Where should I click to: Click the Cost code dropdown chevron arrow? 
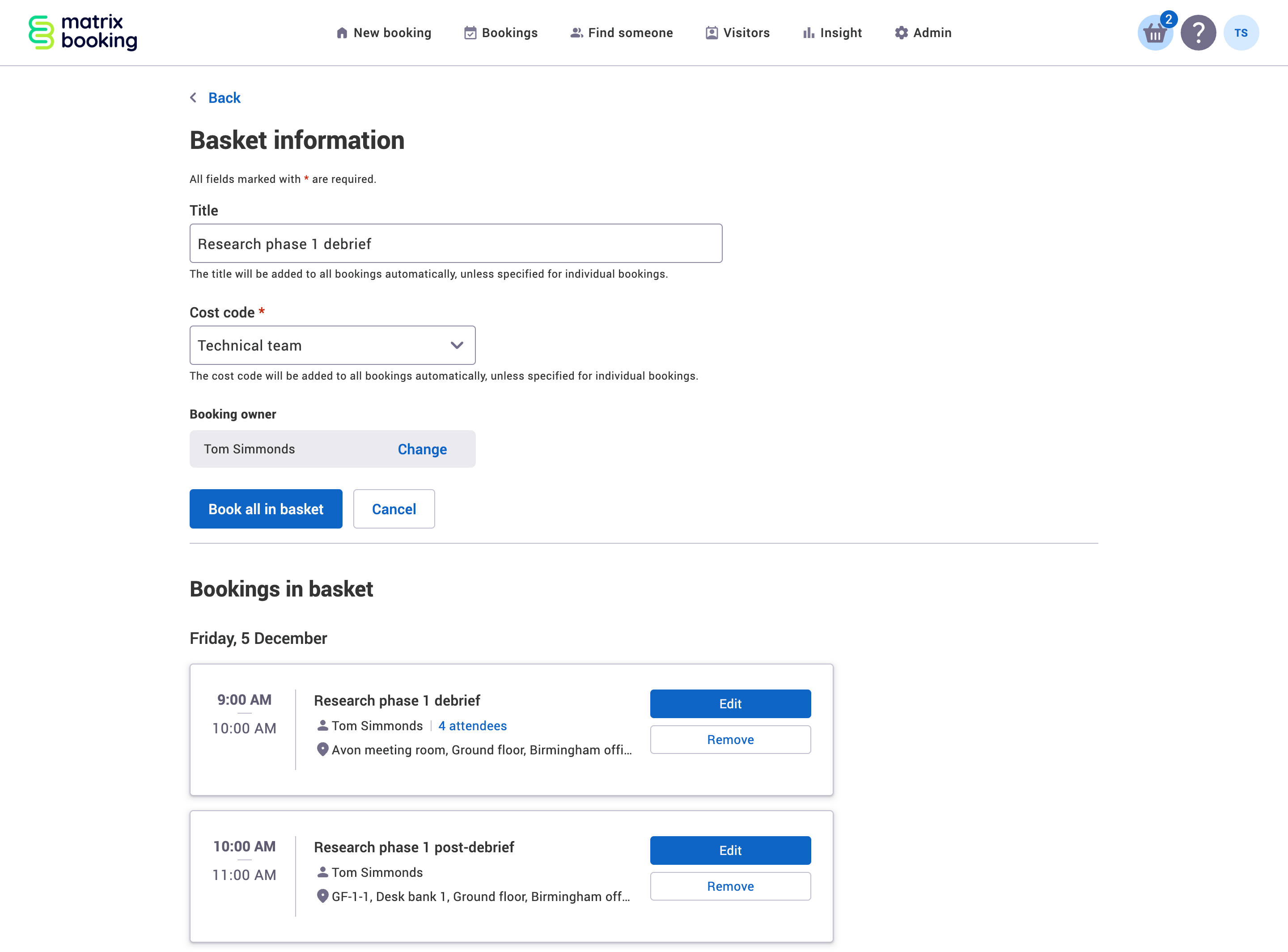(x=457, y=345)
